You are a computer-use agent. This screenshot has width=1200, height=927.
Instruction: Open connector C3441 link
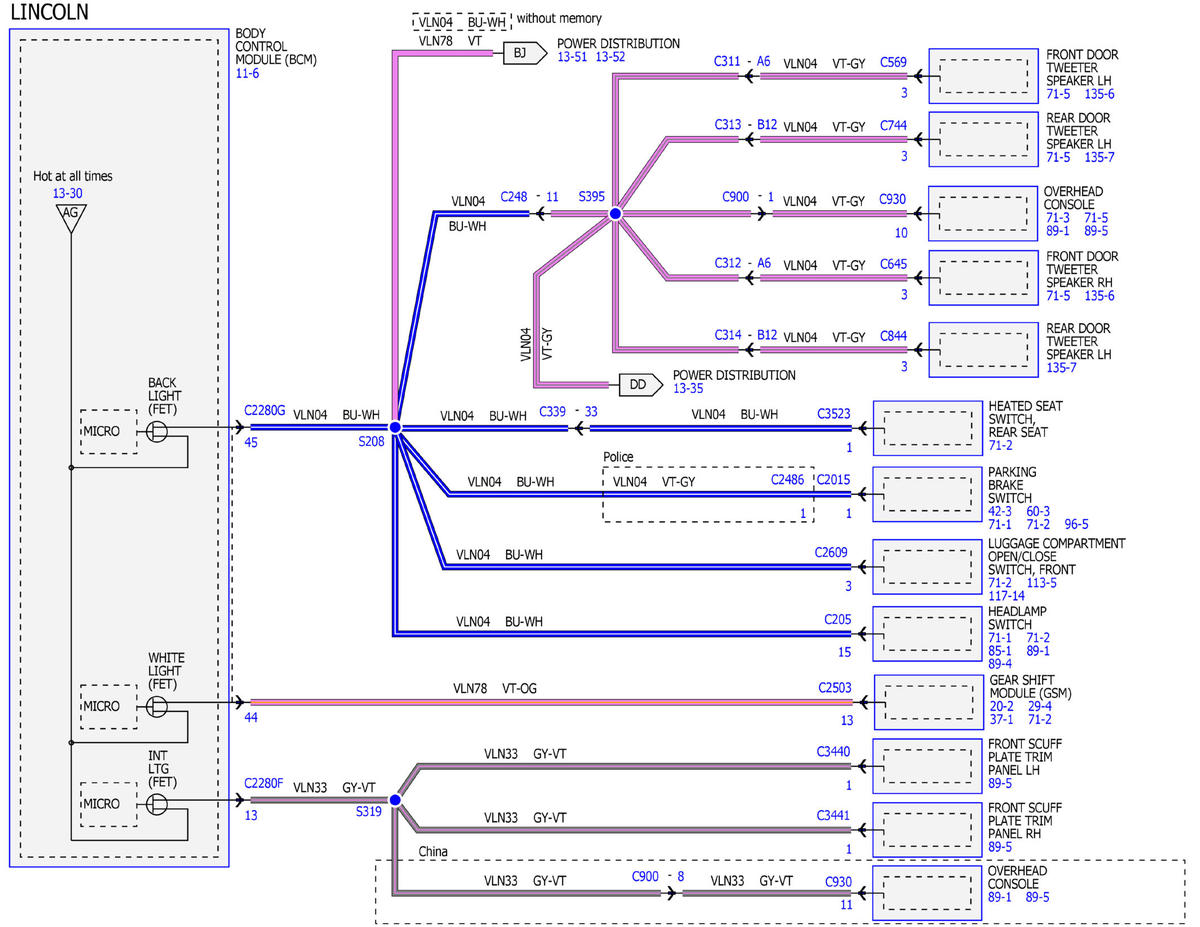point(833,815)
